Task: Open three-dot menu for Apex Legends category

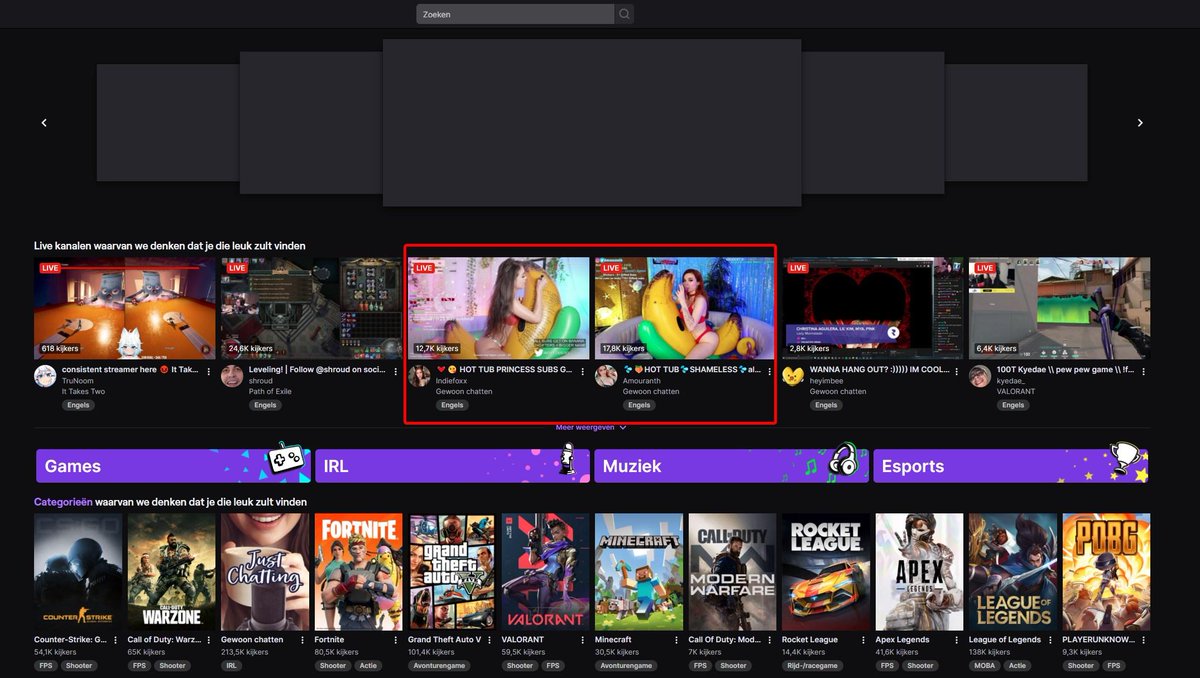Action: point(957,640)
